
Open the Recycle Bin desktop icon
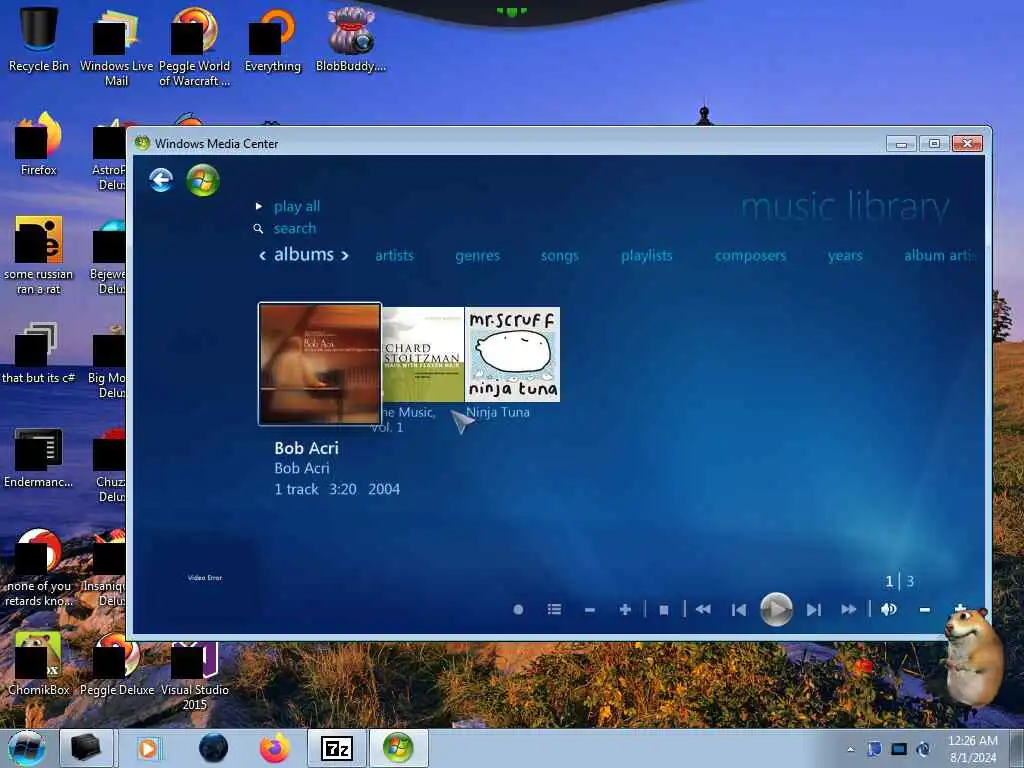(x=39, y=39)
